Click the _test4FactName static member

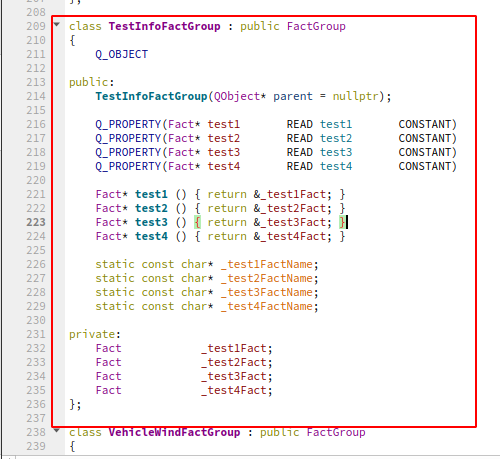point(267,306)
